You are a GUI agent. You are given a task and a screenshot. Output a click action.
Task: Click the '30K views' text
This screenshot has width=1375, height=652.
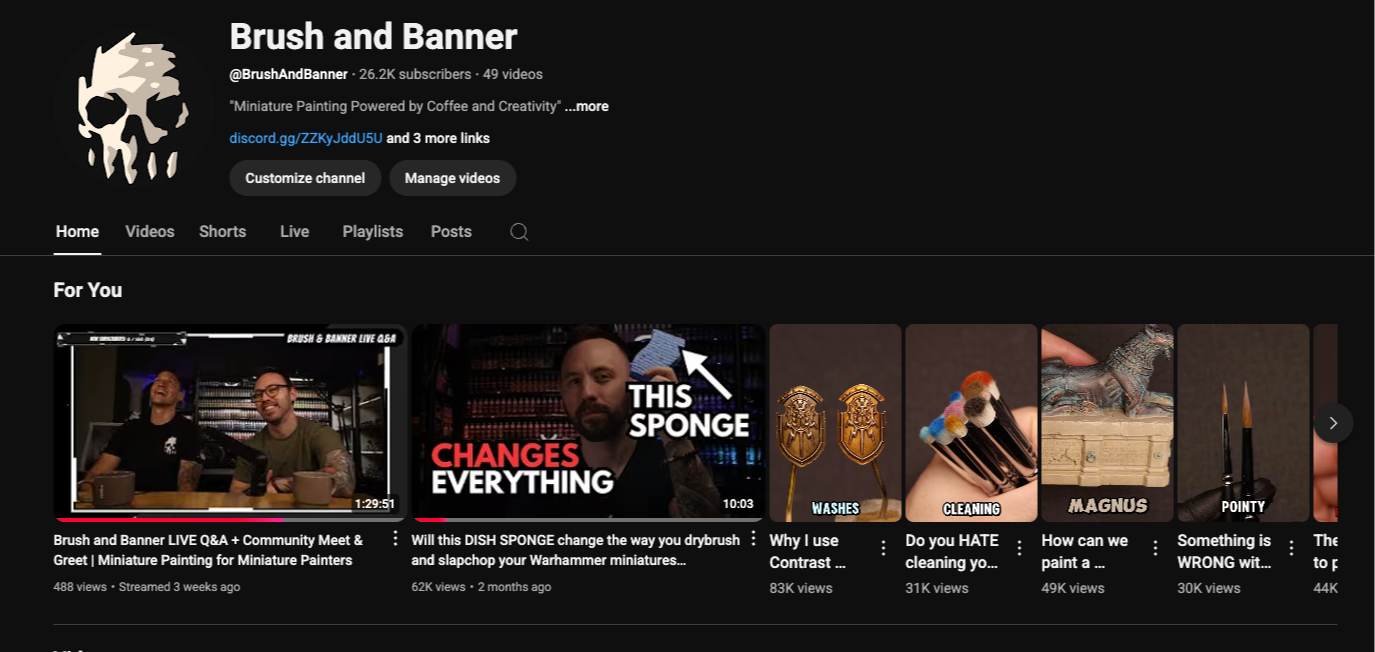(x=1209, y=588)
